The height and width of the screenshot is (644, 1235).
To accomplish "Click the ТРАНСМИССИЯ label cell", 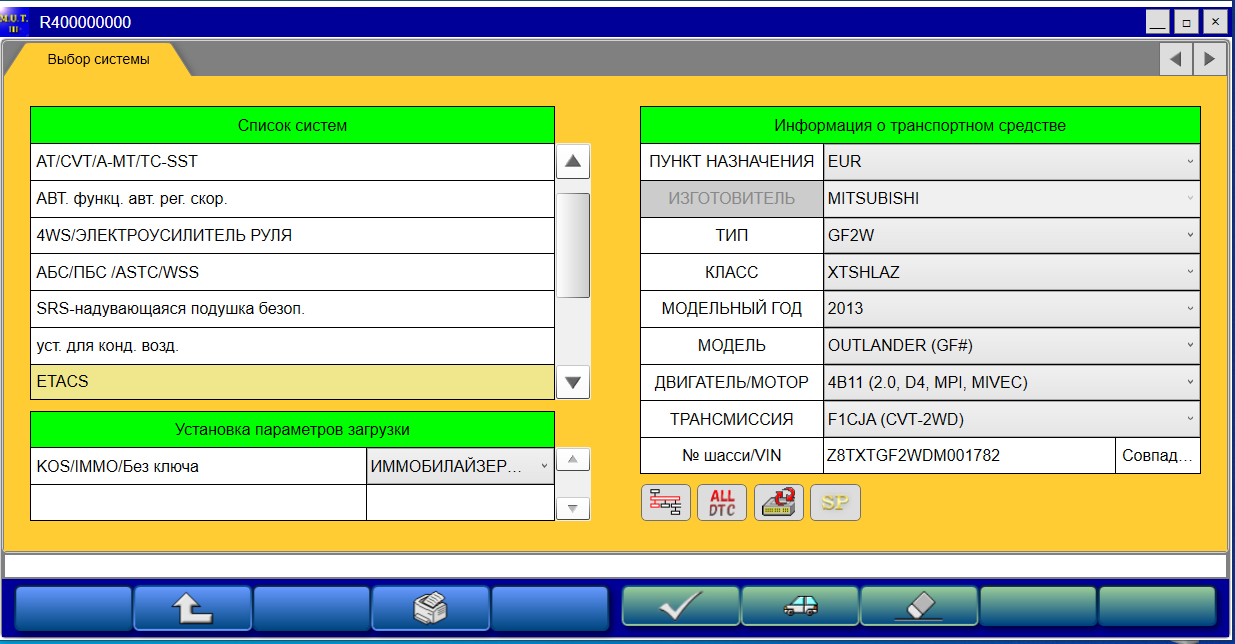I will coord(732,419).
